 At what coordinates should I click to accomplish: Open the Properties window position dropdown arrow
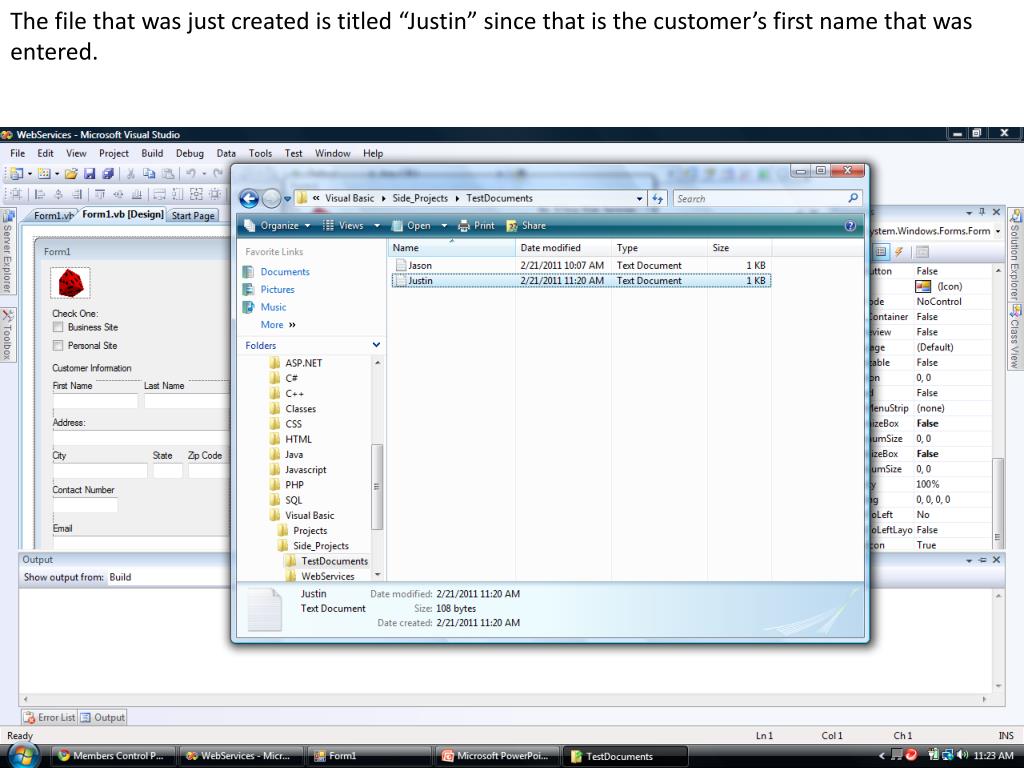(x=969, y=212)
